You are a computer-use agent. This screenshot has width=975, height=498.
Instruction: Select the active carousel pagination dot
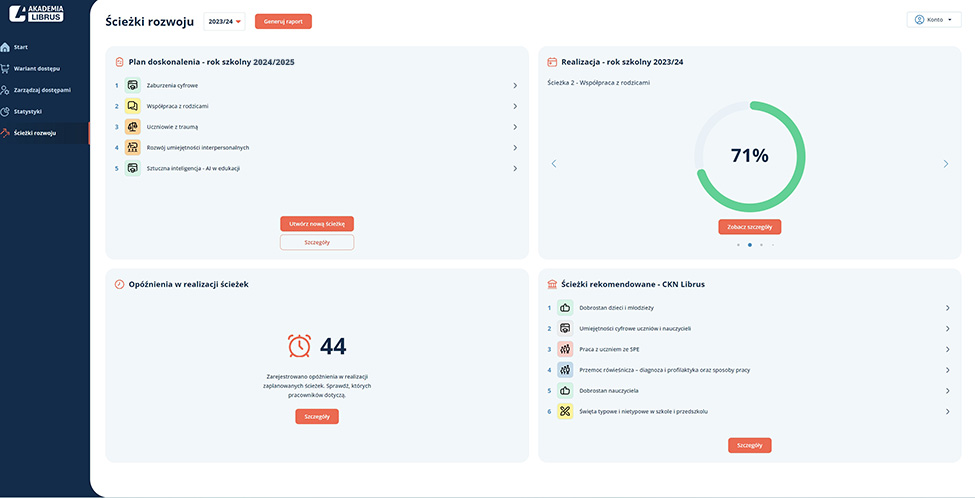[749, 244]
